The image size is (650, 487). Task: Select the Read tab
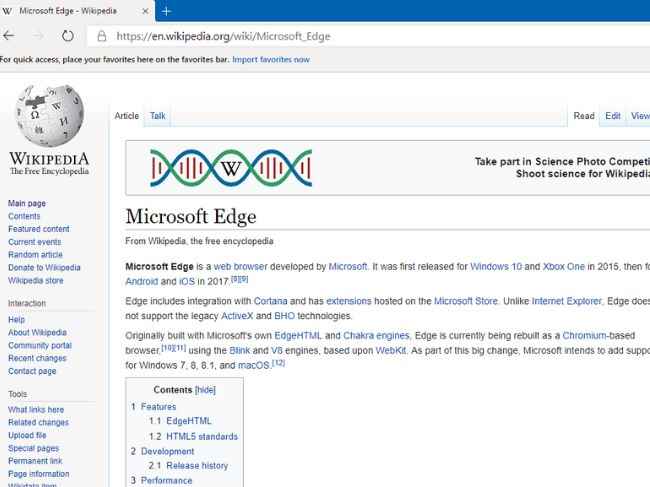click(584, 116)
